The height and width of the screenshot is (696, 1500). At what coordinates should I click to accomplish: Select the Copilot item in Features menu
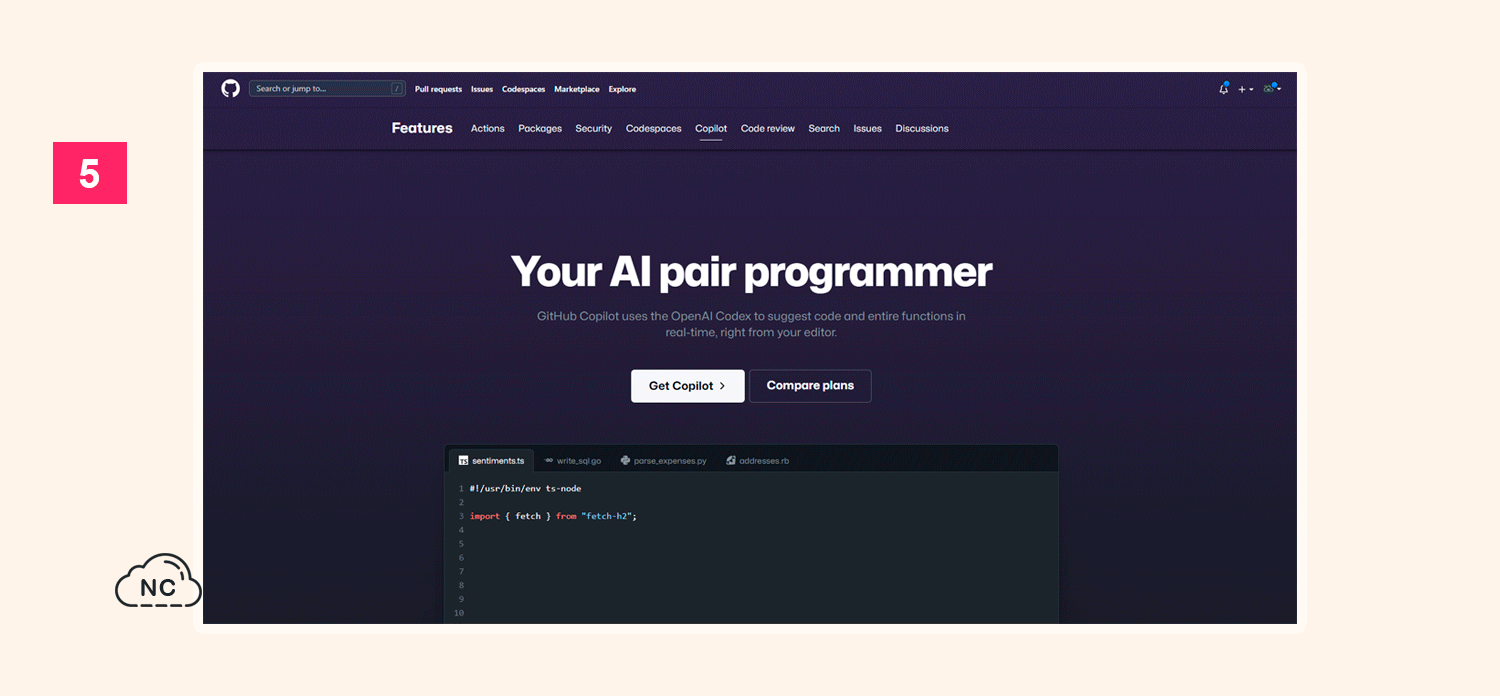click(x=711, y=128)
